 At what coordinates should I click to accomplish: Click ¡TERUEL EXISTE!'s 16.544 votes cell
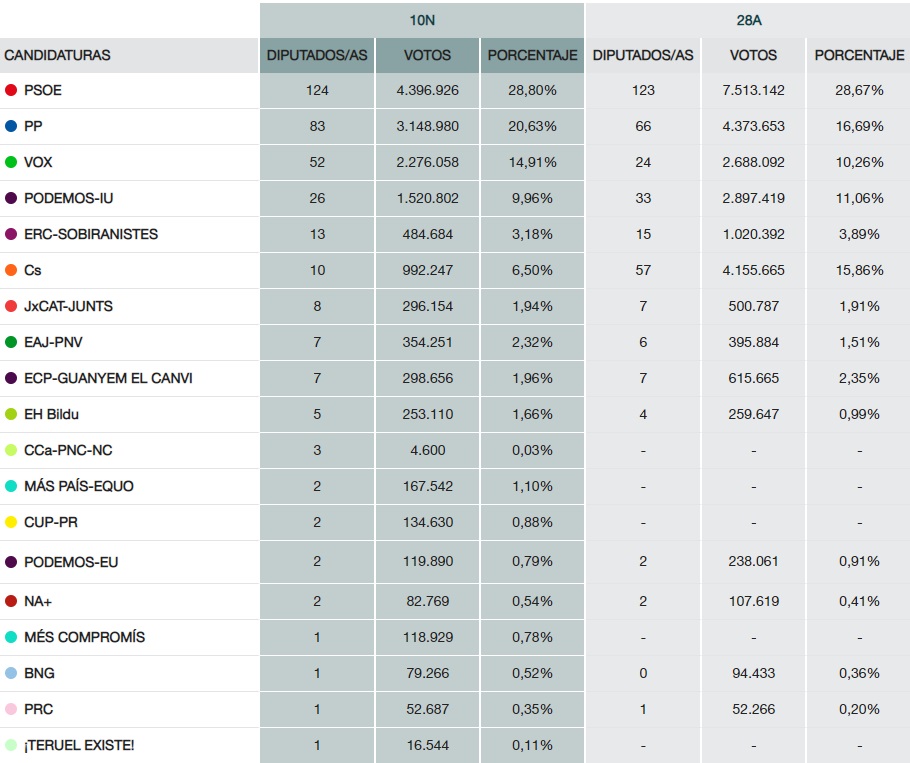427,745
